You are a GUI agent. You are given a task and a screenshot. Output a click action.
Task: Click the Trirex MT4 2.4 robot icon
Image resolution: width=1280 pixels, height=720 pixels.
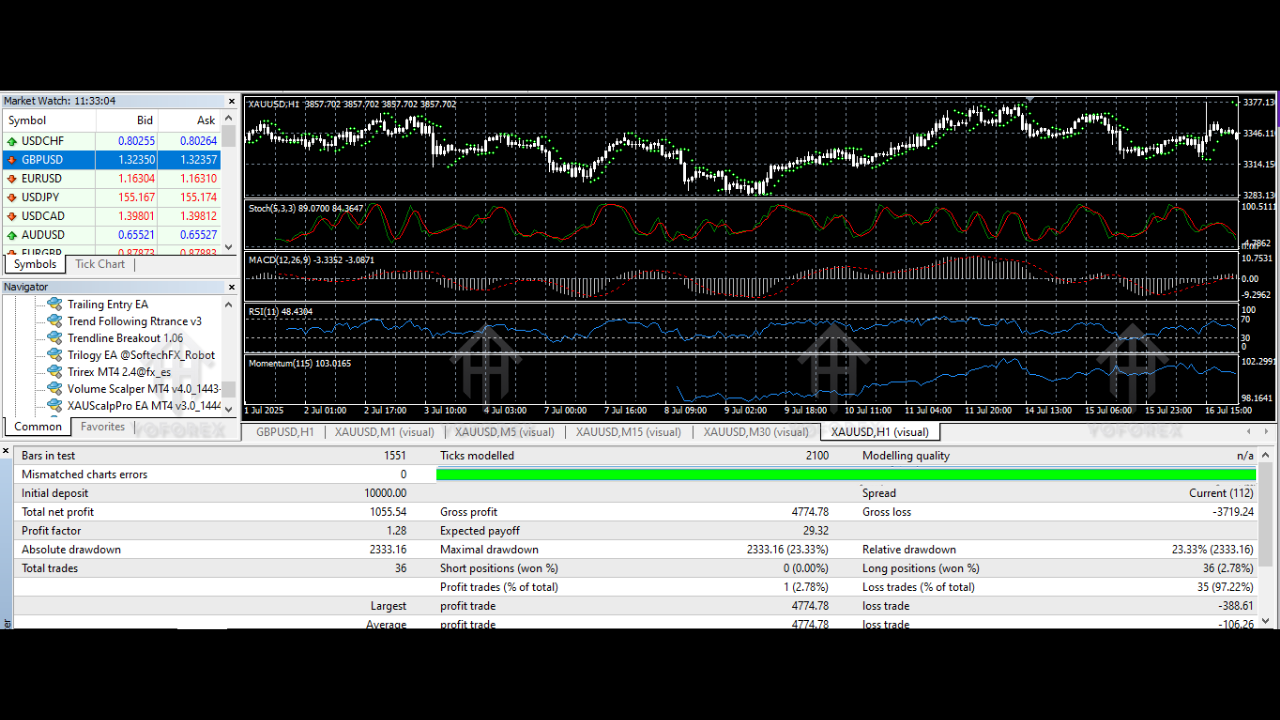pyautogui.click(x=54, y=372)
